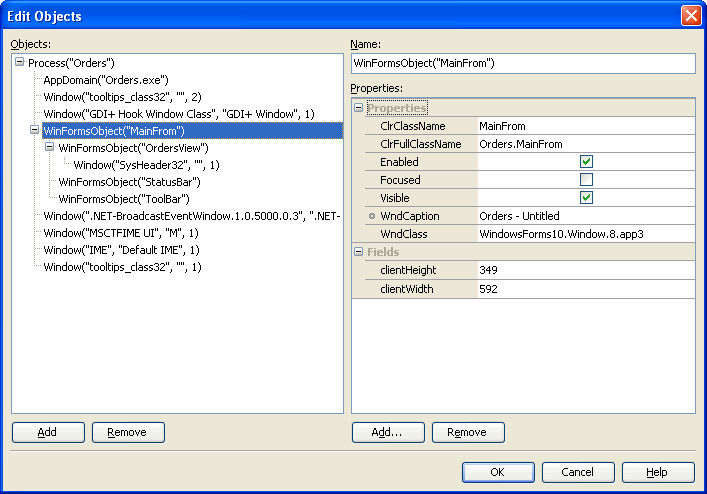
Task: Uncheck the Enabled property checkbox
Action: click(x=586, y=162)
